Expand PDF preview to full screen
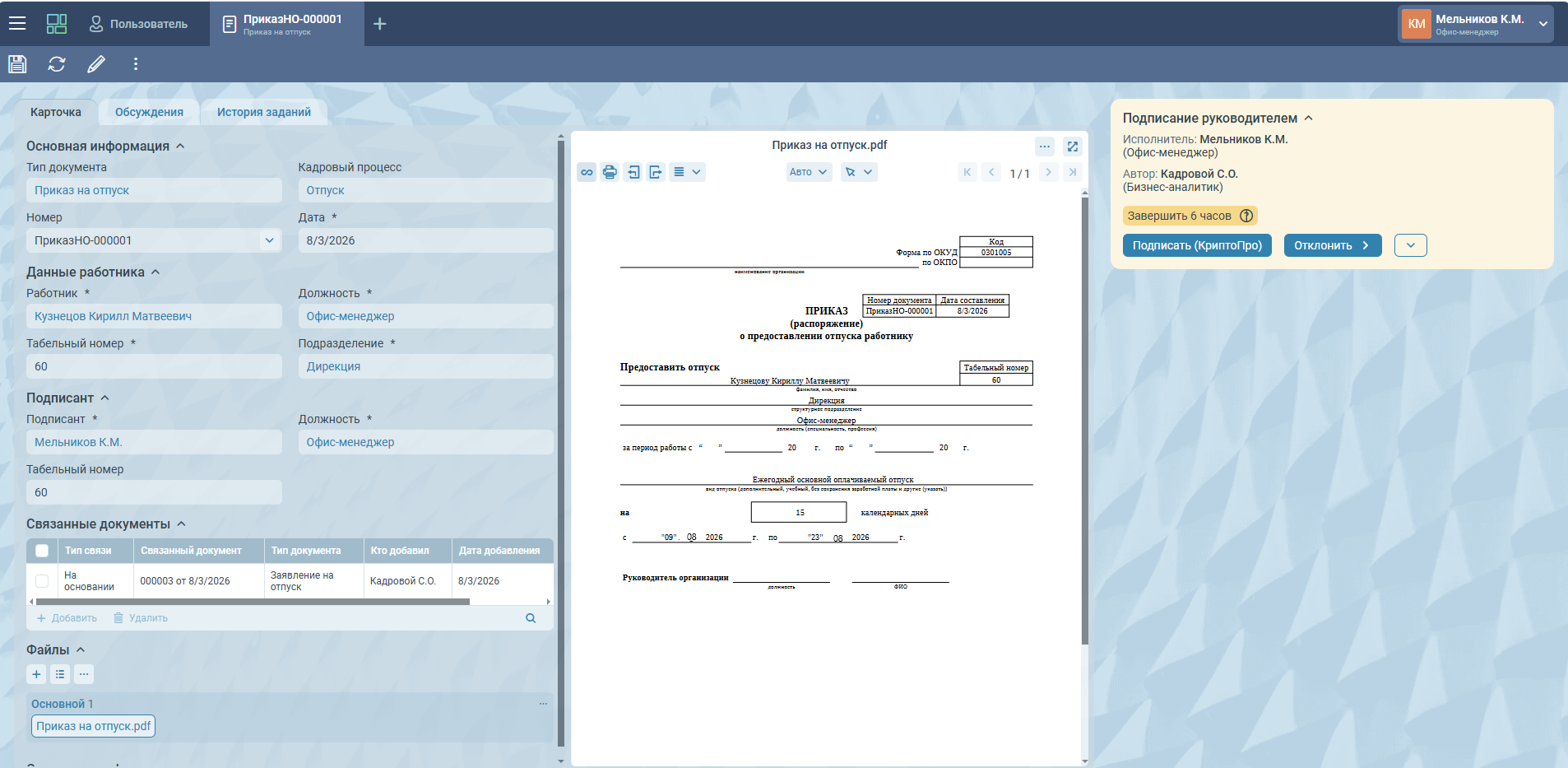The image size is (1568, 768). (x=1072, y=147)
